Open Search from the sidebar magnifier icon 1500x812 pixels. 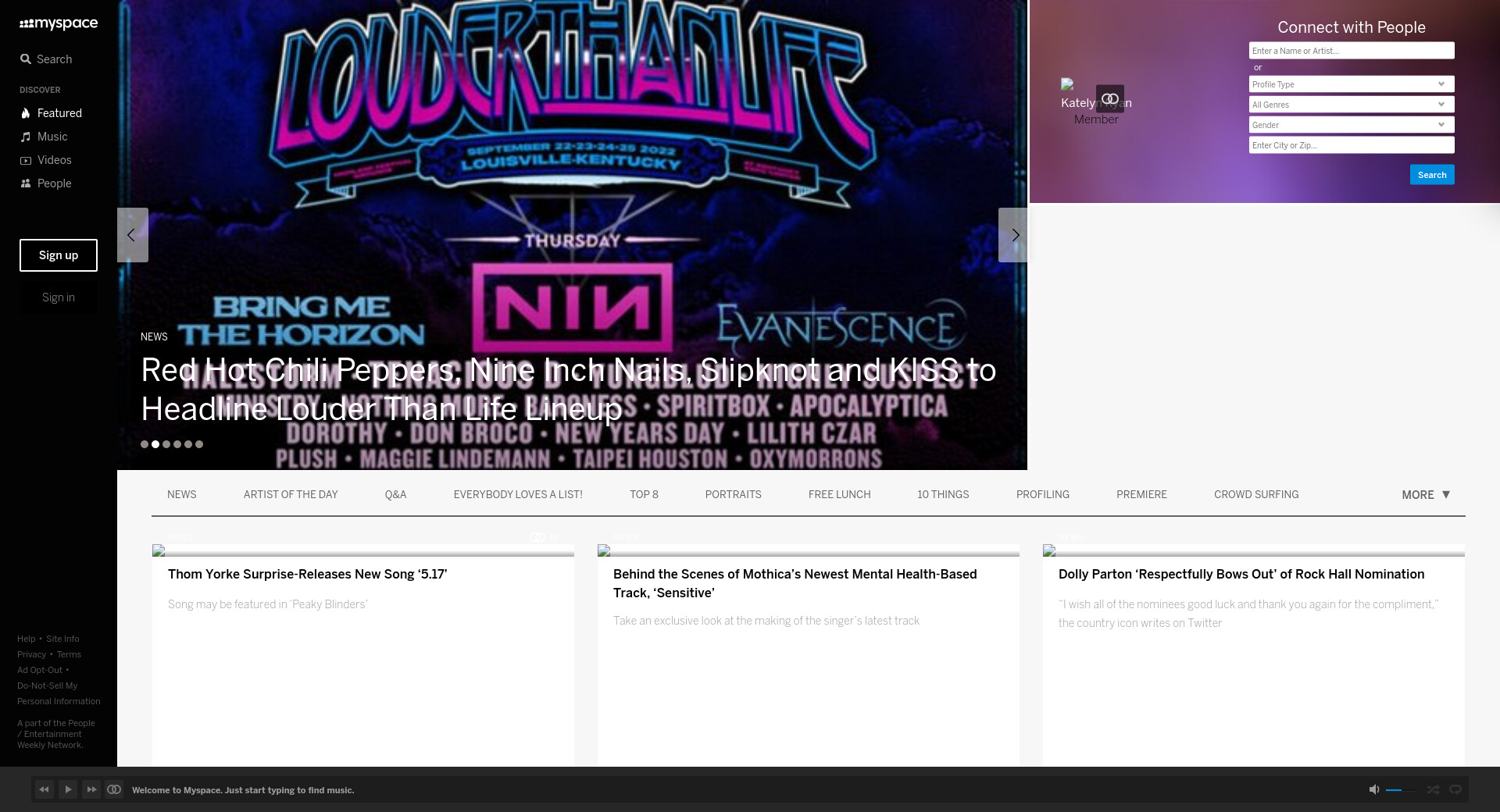coord(26,59)
